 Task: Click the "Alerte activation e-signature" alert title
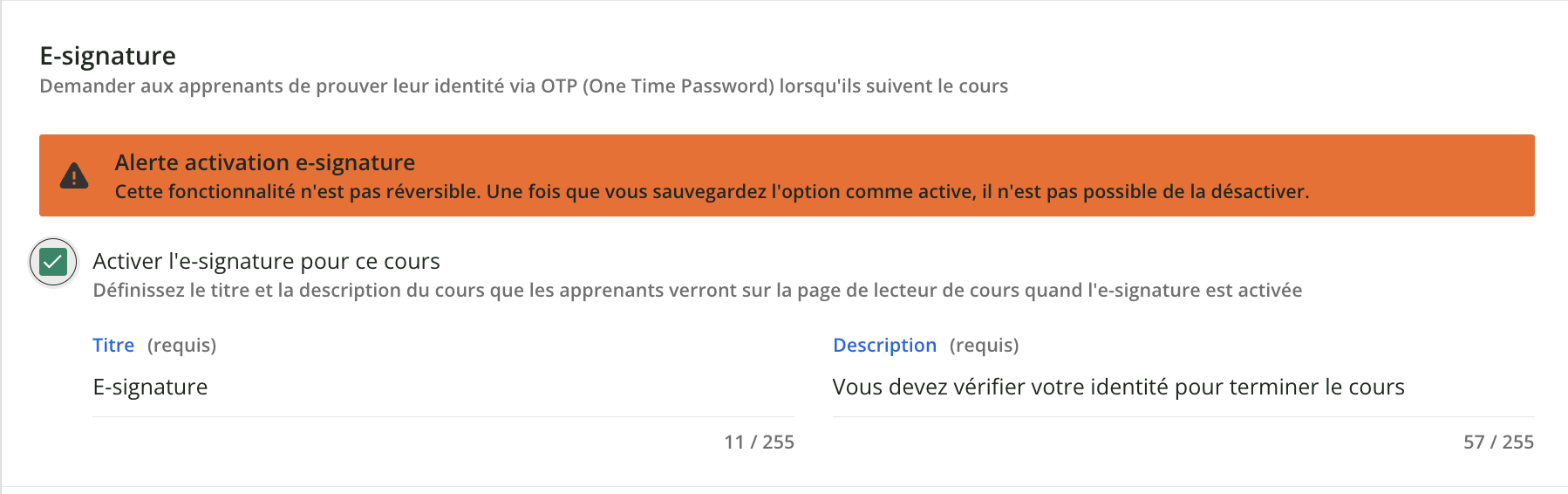coord(264,162)
